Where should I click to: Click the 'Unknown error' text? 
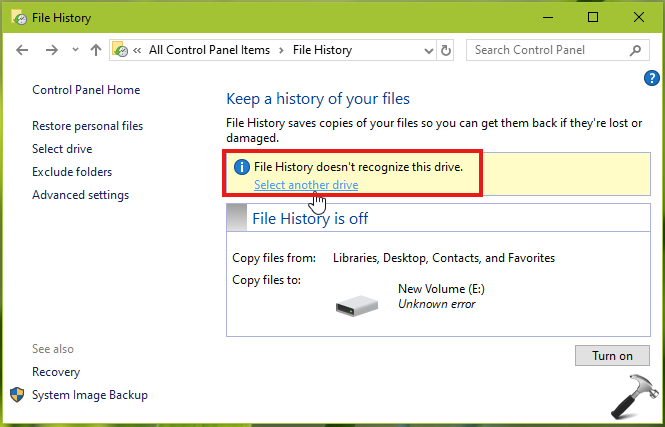436,304
